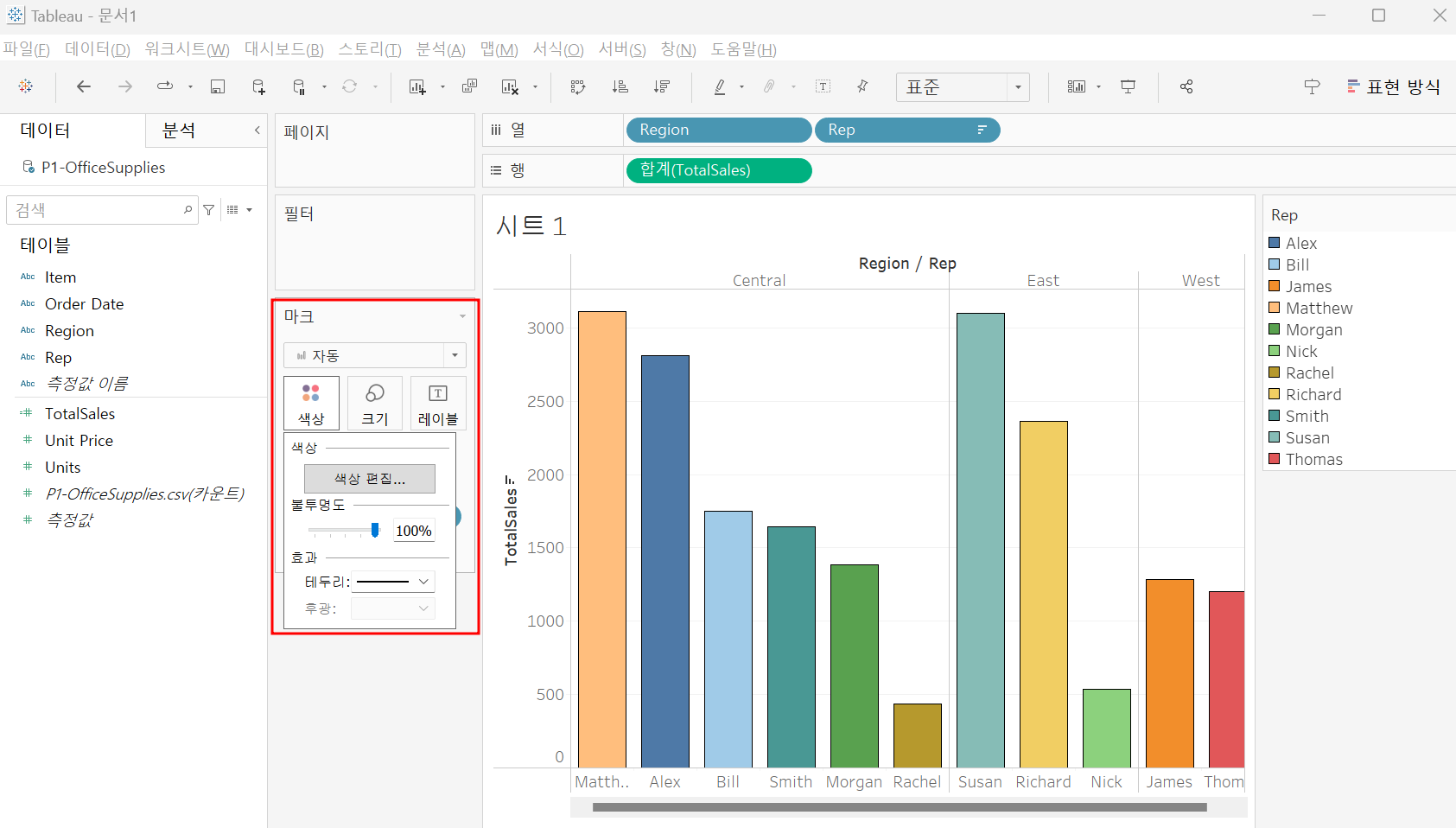Click the Region pill on Columns shelf

[x=718, y=131]
